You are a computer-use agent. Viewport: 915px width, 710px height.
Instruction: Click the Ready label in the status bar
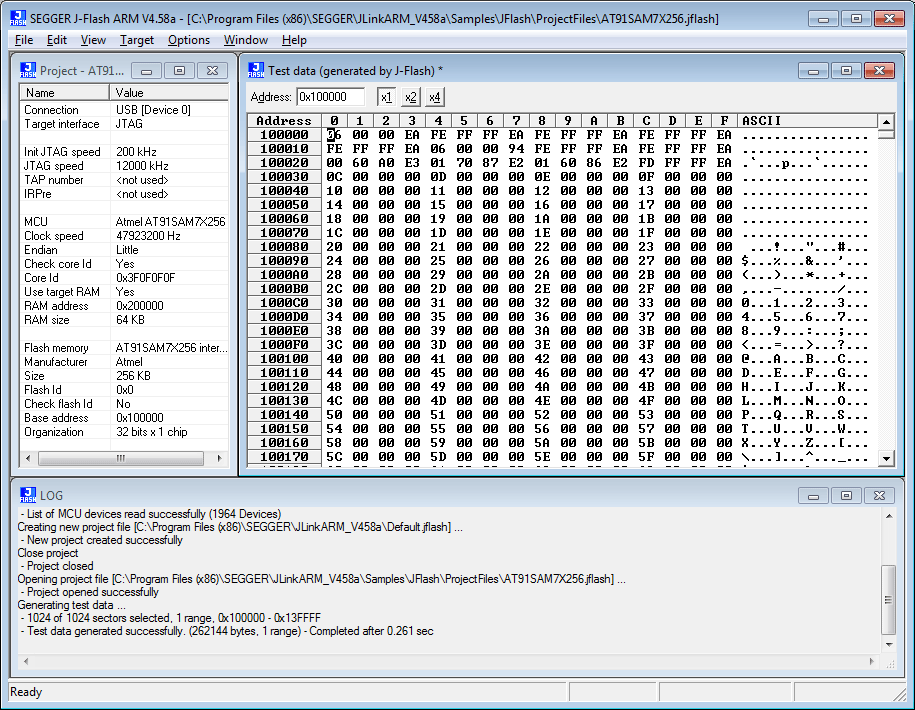[x=25, y=692]
